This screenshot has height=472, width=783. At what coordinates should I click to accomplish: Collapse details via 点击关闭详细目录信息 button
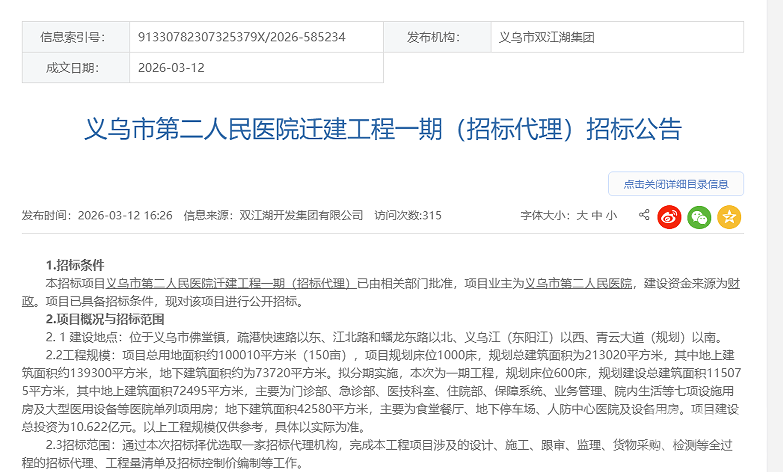click(675, 184)
